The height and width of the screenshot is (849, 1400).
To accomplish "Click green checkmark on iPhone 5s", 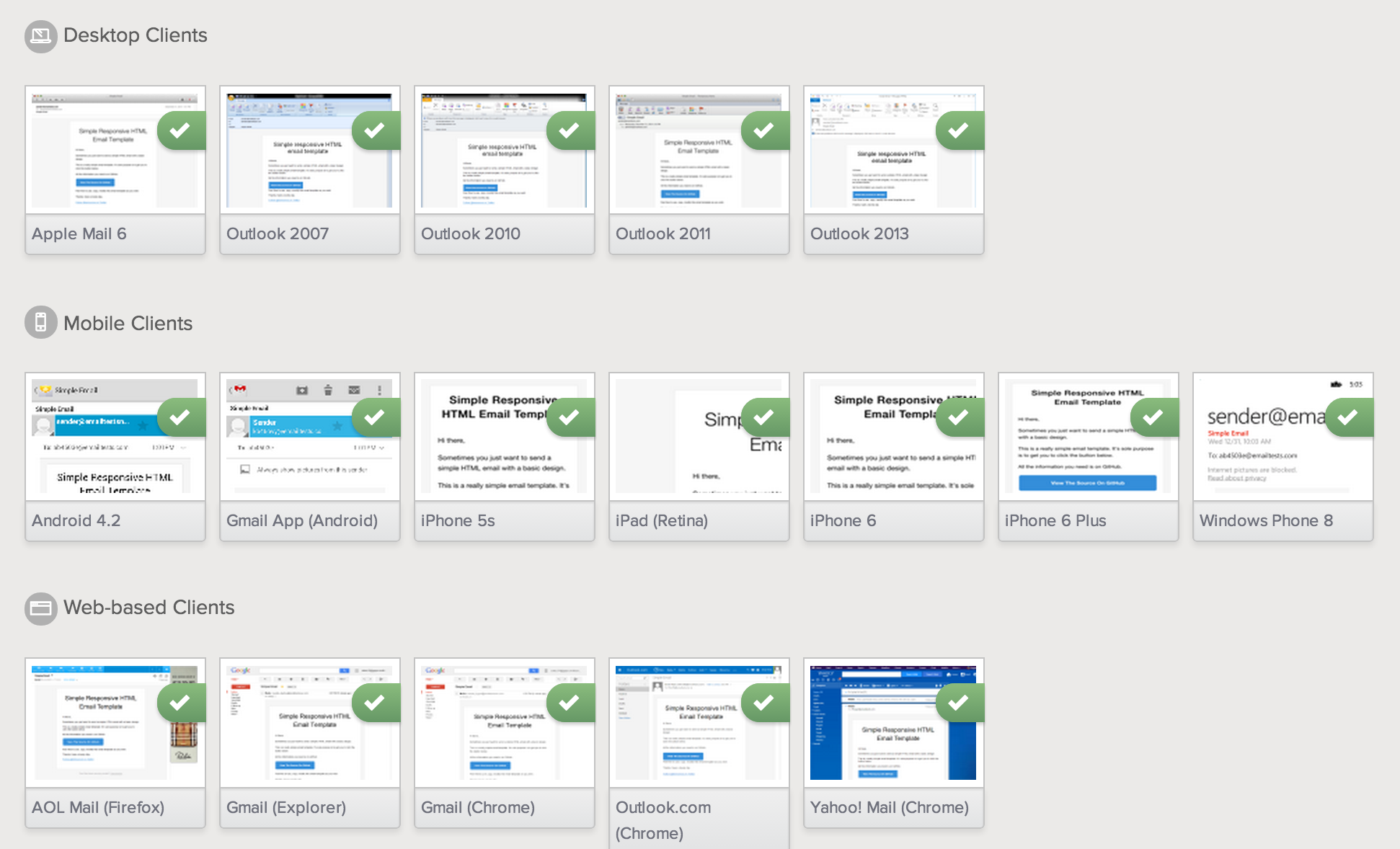I will 570,417.
